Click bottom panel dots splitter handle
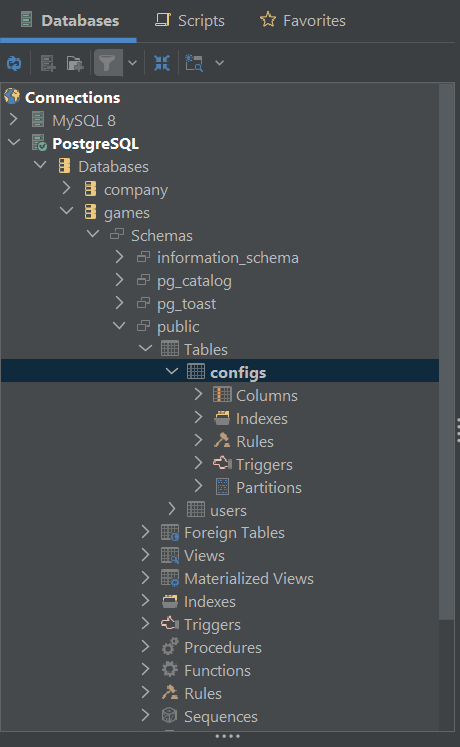The height and width of the screenshot is (747, 460). (x=228, y=737)
